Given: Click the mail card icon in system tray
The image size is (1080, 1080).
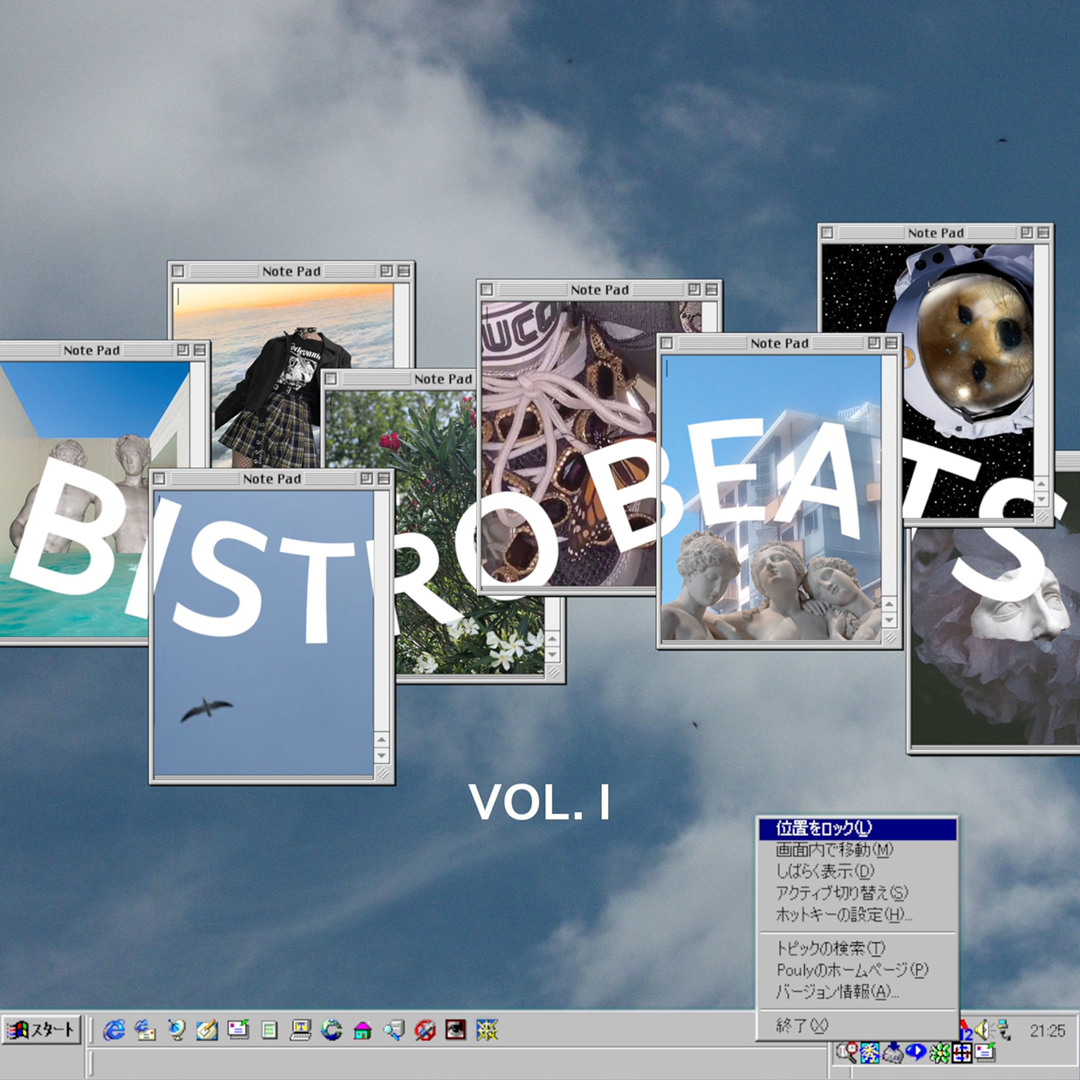Looking at the screenshot, I should tap(985, 1052).
